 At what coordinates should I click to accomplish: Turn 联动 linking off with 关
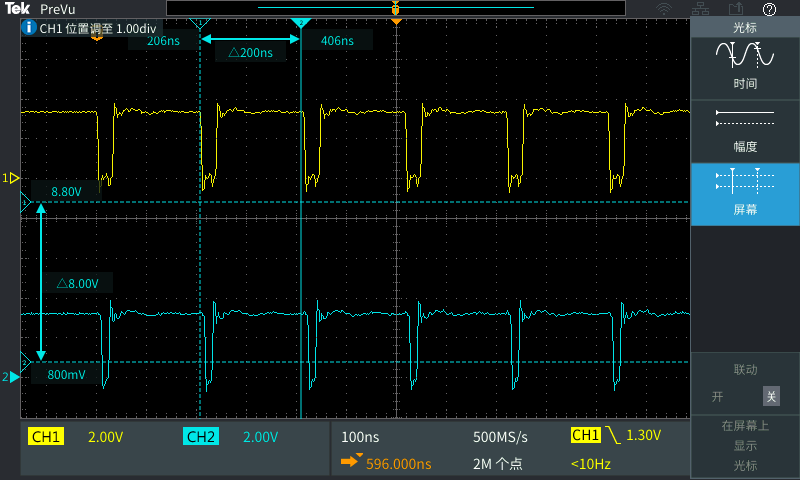[x=771, y=396]
